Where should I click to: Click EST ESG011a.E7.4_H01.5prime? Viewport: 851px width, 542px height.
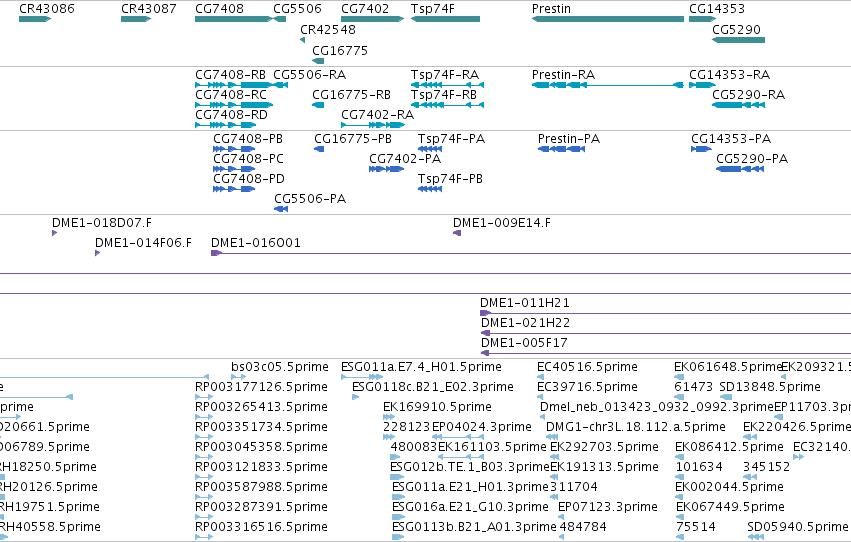pos(362,377)
